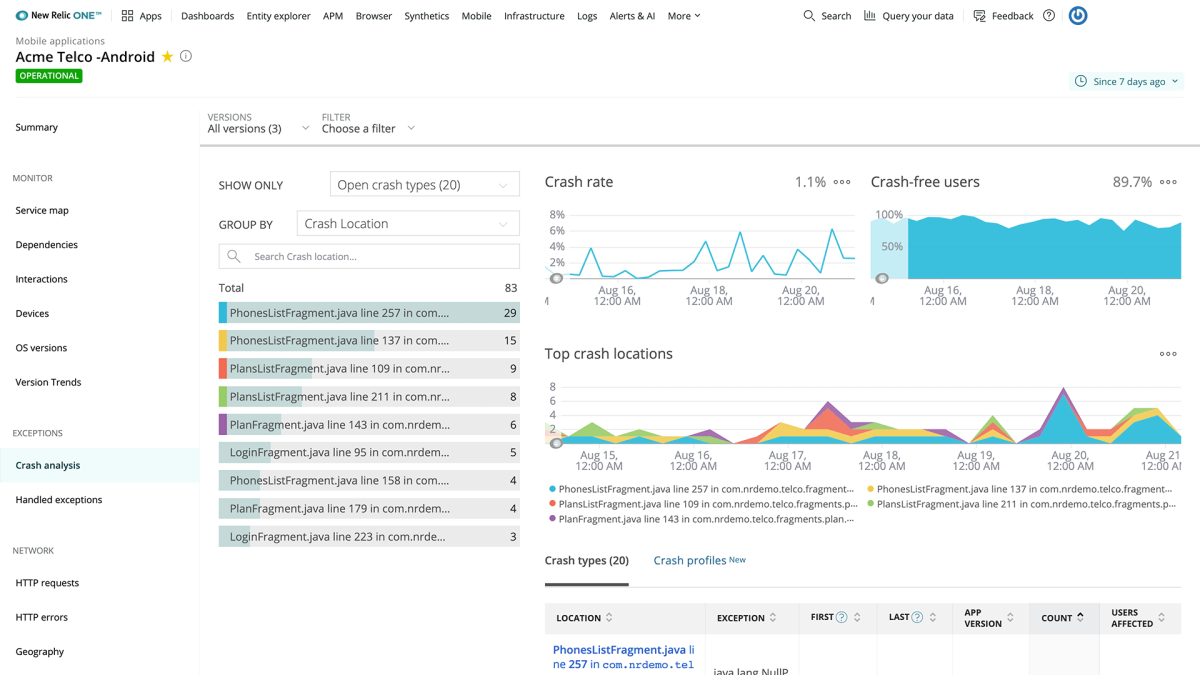Click the Crash rate chart range handle

tap(556, 279)
